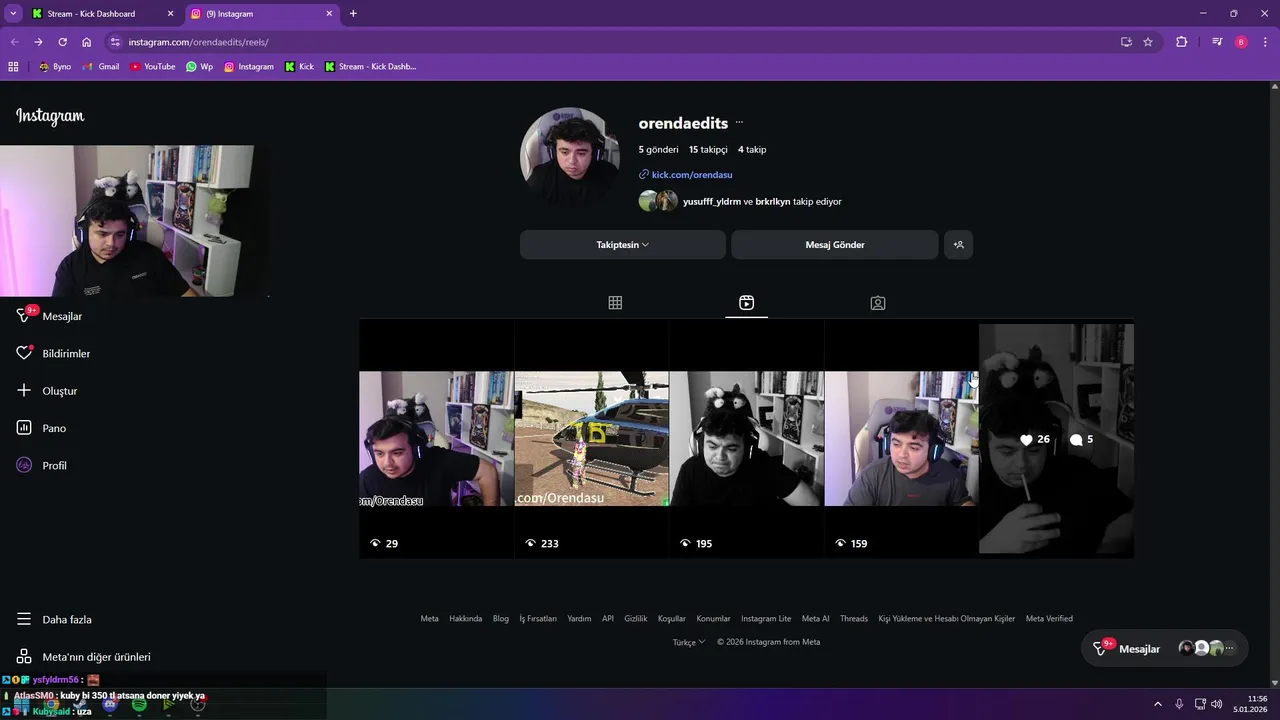
Task: Click the site information icon in address bar
Action: pyautogui.click(x=115, y=42)
